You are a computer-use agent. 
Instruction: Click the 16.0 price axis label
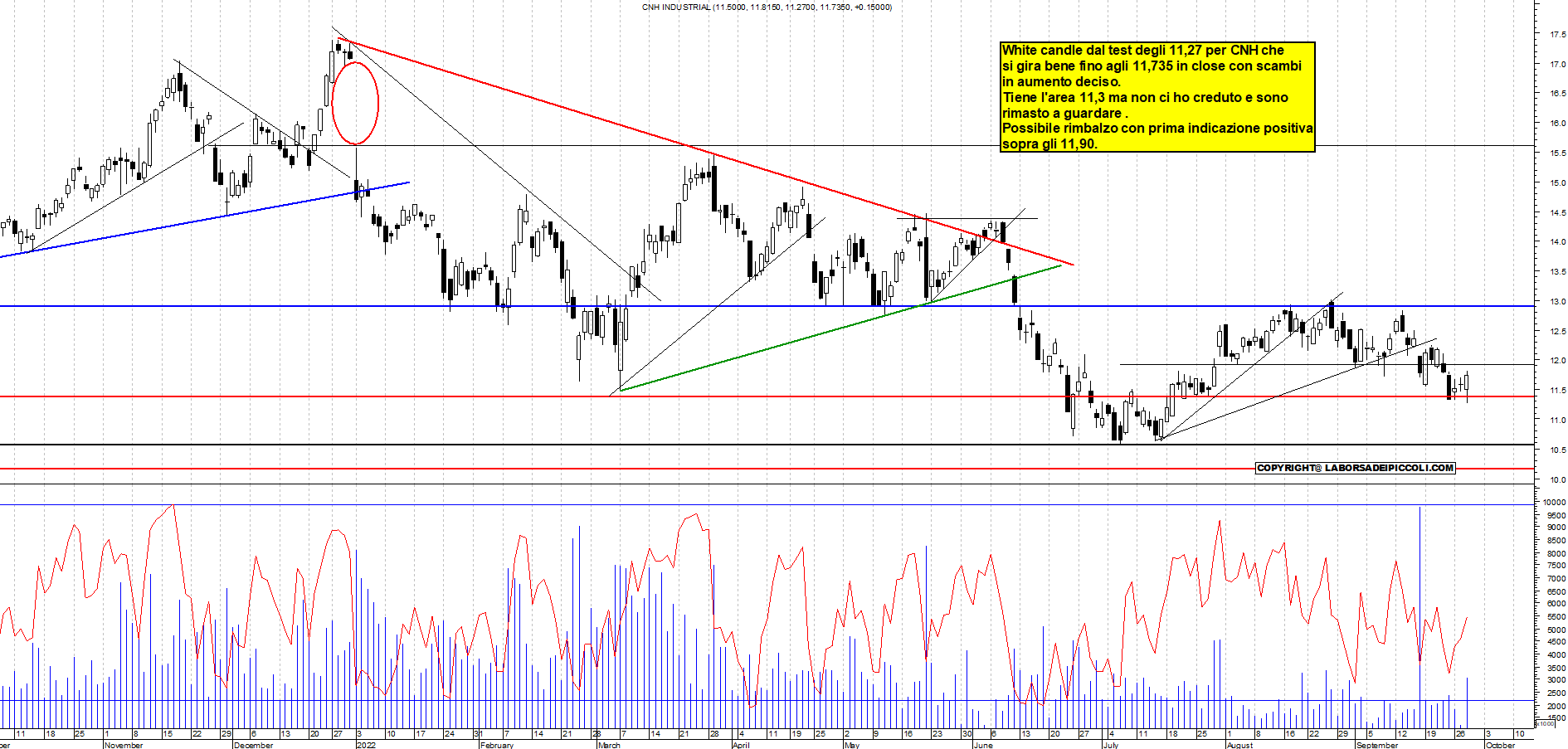(1557, 124)
